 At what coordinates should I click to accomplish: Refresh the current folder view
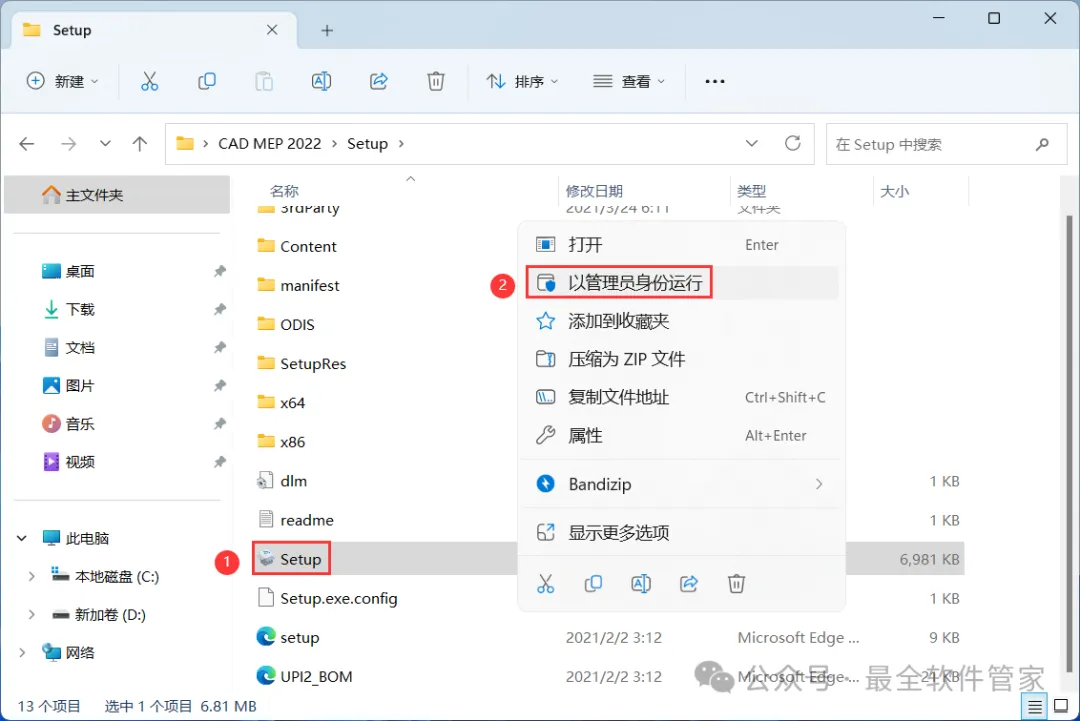(x=793, y=143)
